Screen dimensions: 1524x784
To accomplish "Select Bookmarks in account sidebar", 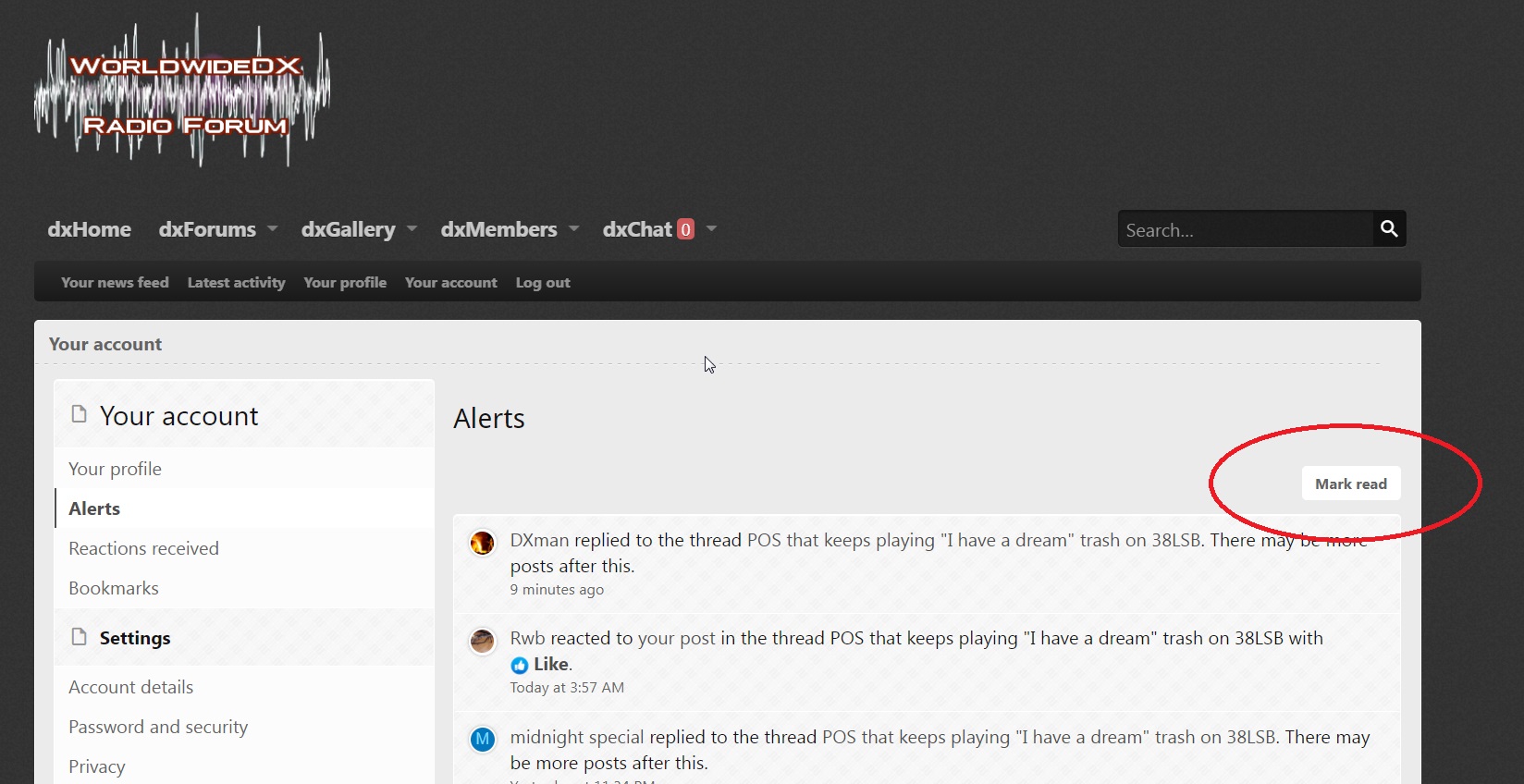I will point(114,588).
